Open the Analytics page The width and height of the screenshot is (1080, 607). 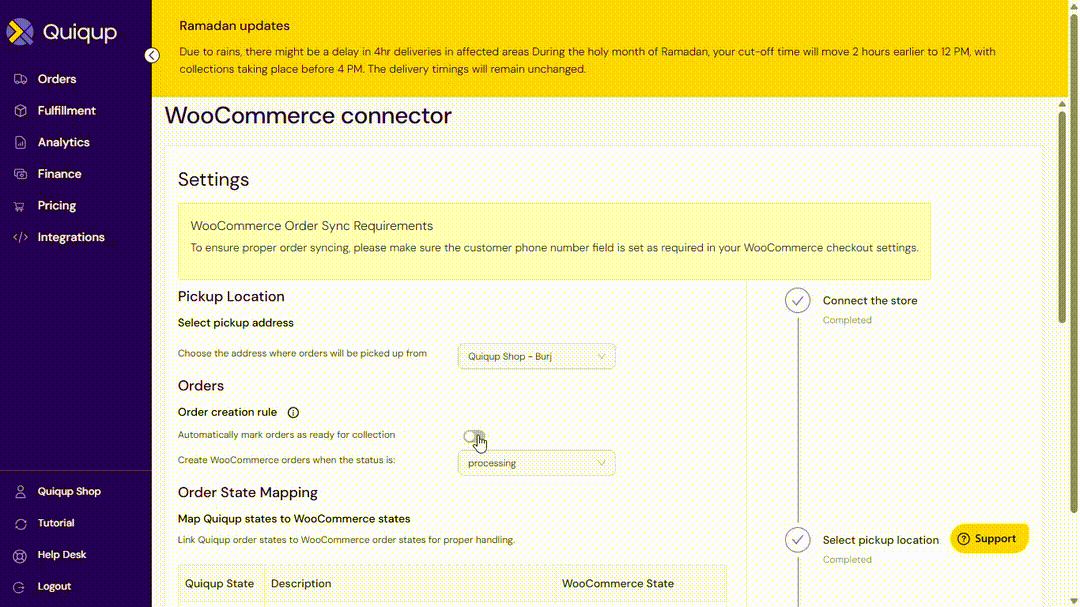pyautogui.click(x=63, y=143)
